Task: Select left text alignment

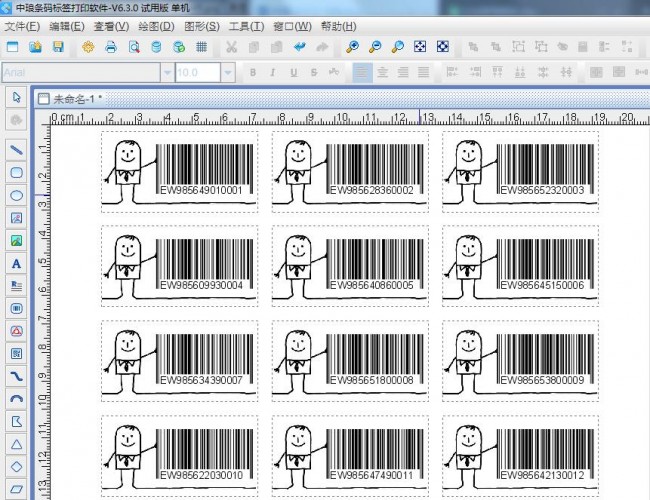Action: tap(362, 73)
